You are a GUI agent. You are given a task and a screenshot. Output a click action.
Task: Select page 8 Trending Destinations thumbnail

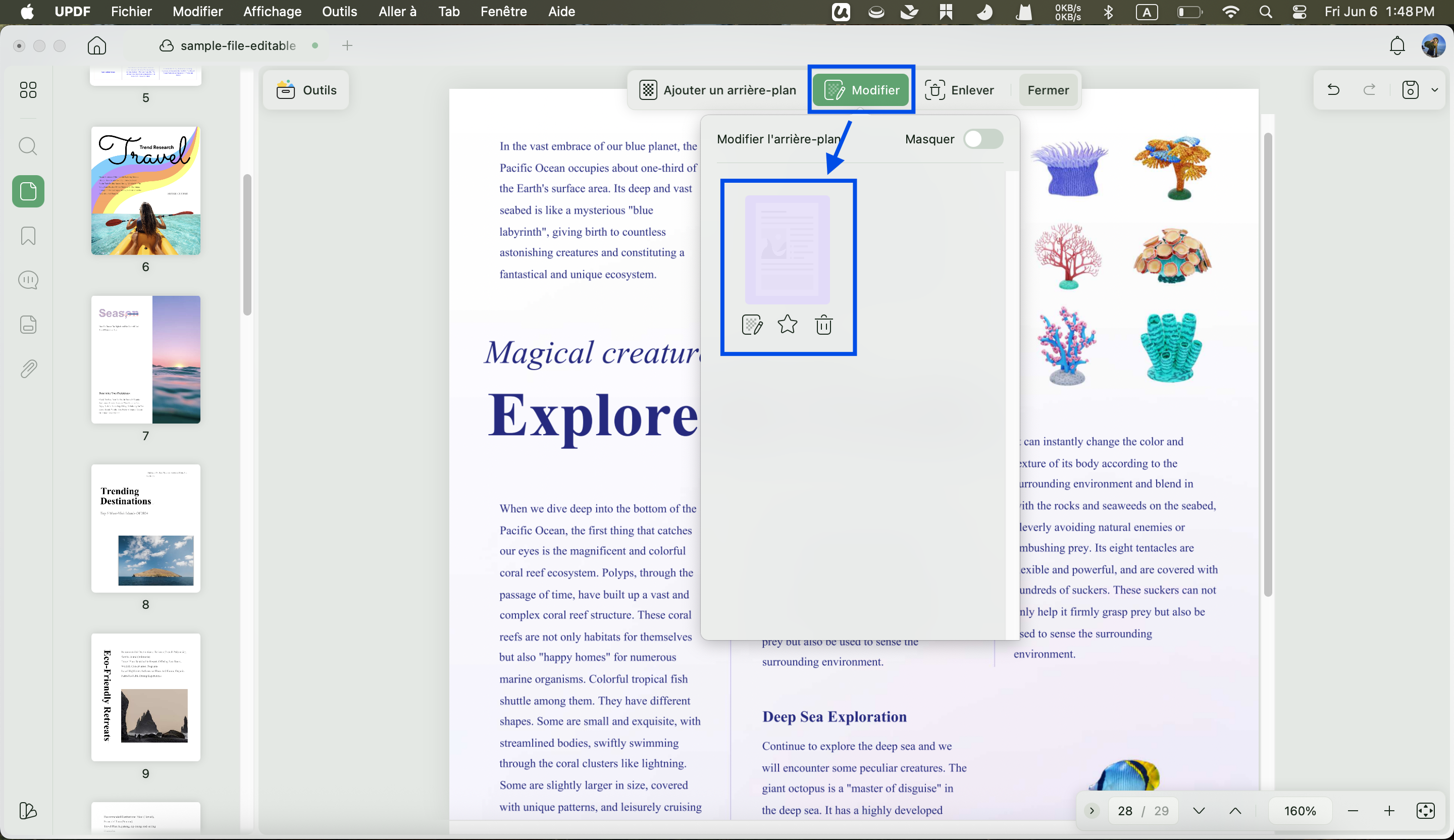[145, 529]
